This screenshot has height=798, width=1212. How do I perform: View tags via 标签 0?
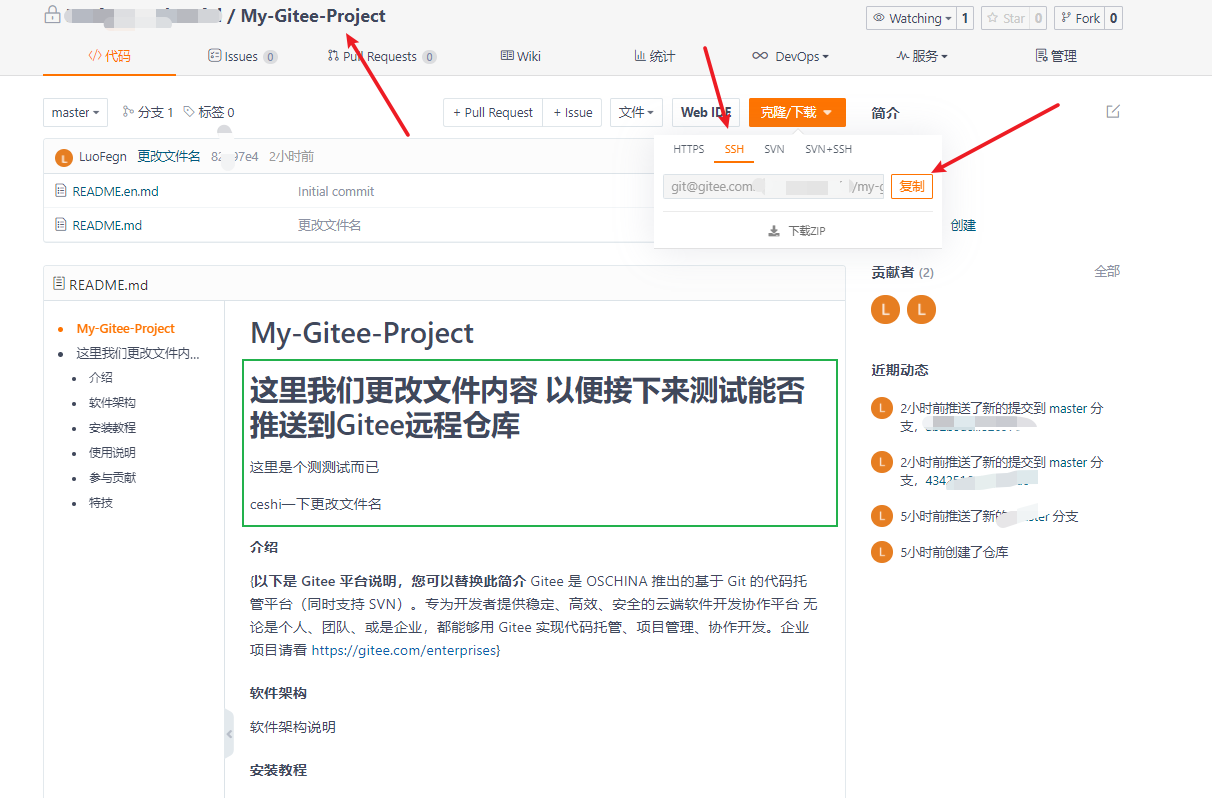[209, 112]
